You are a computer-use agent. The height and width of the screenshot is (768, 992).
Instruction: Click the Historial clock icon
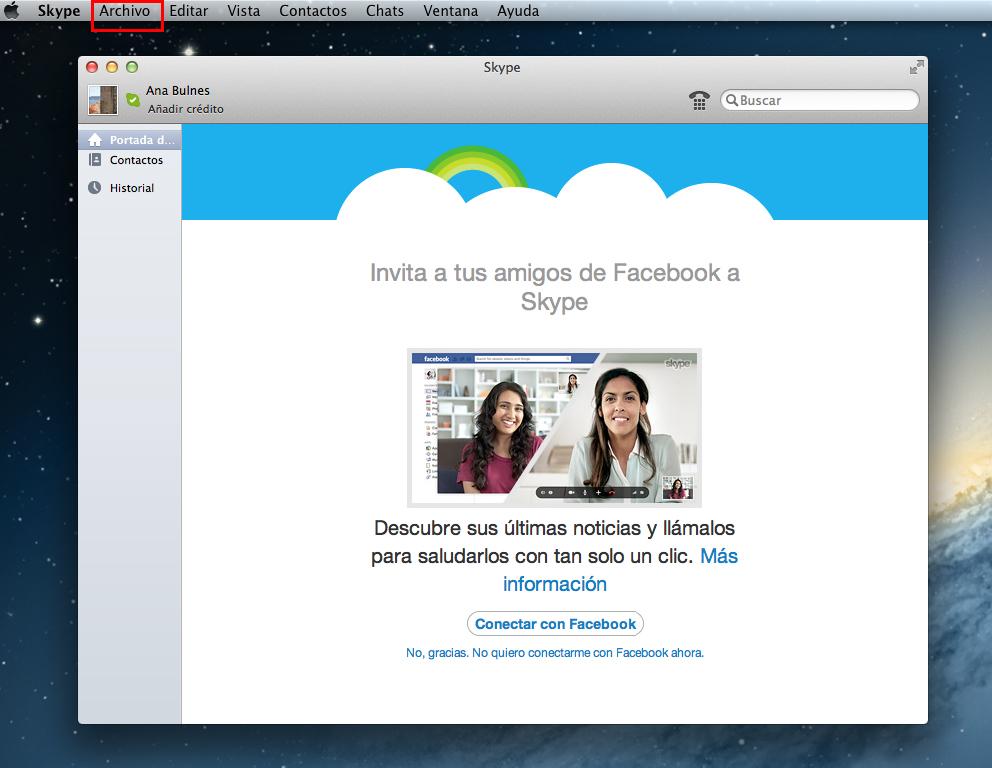click(95, 188)
